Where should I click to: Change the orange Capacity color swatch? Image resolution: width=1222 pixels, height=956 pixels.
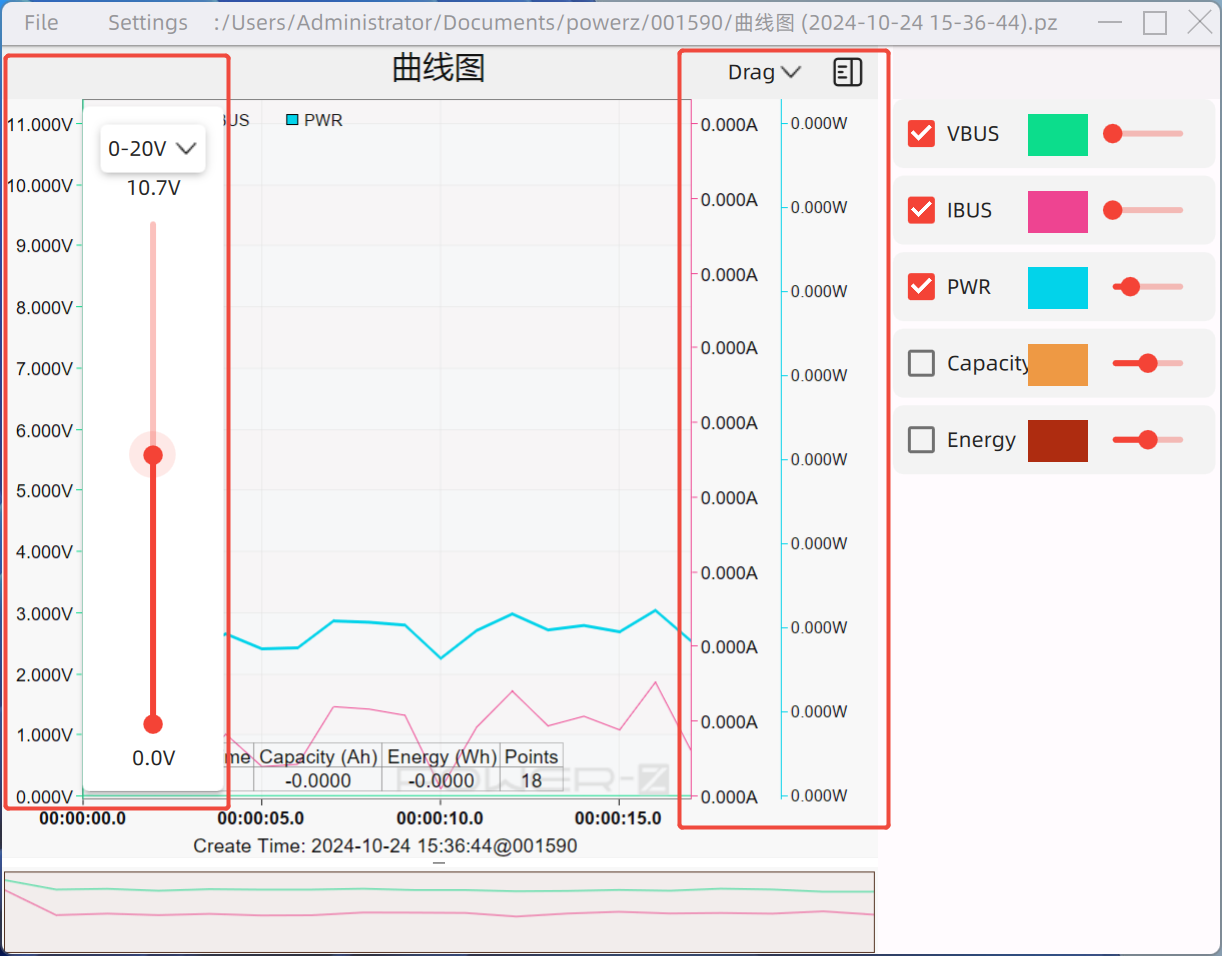click(1057, 364)
